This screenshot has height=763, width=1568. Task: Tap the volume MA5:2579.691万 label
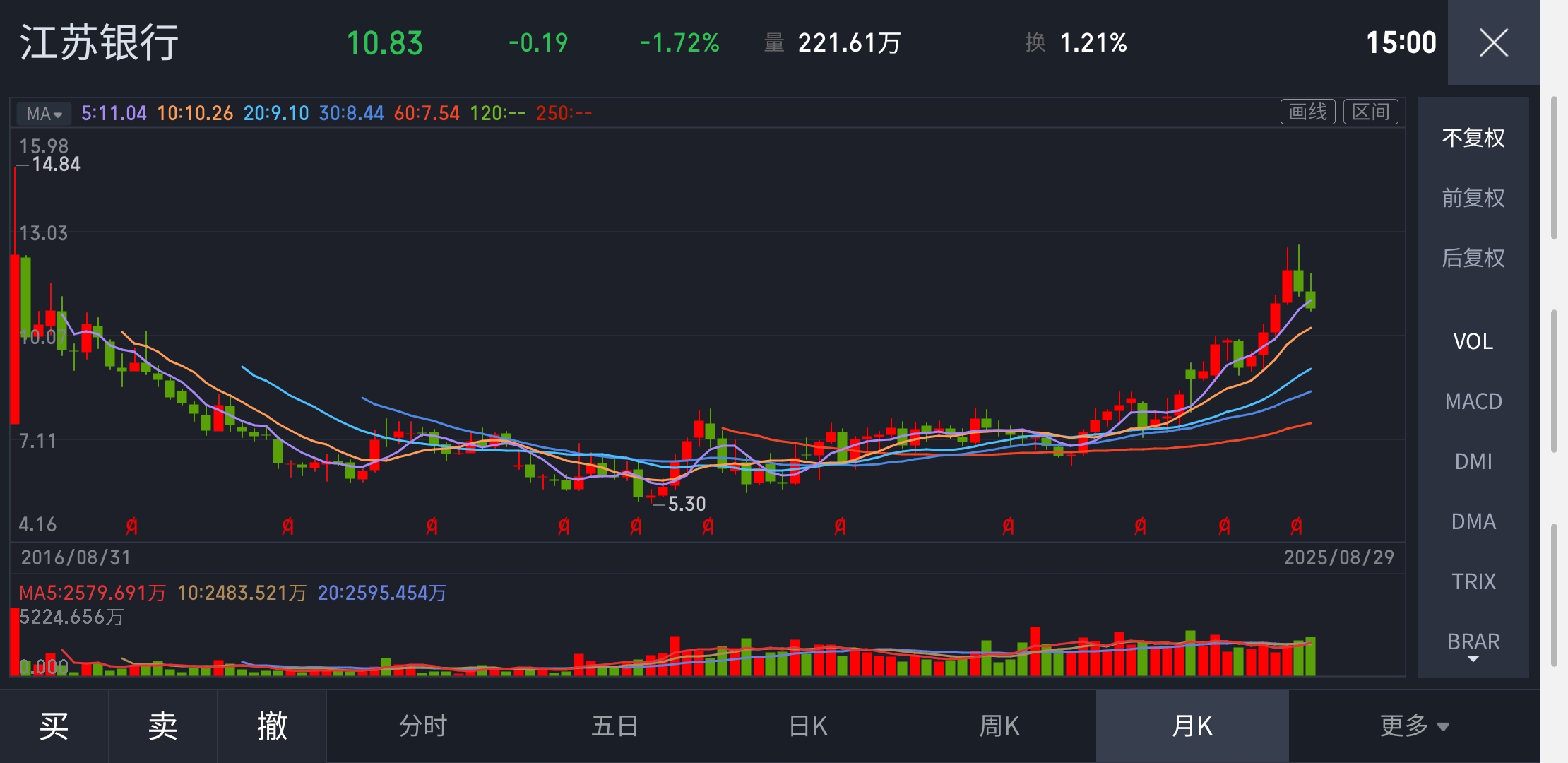(x=93, y=593)
